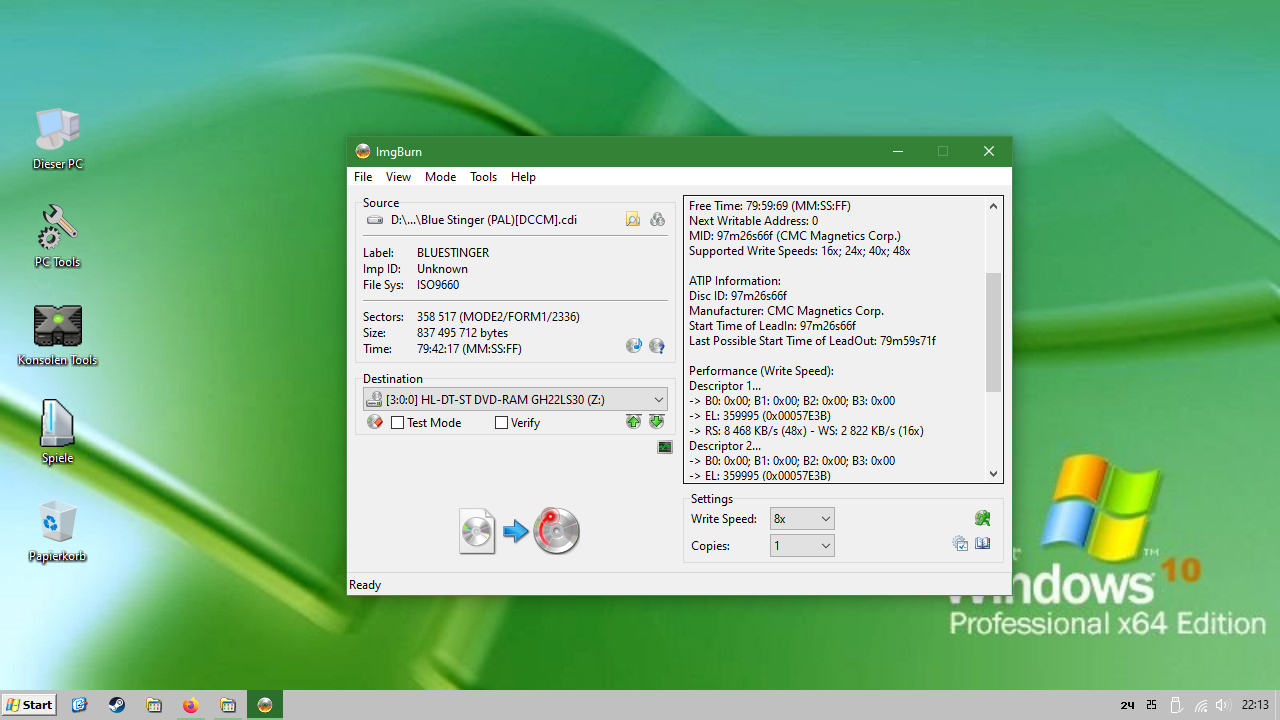
Task: Click the taskbar icon right of Start
Action: click(79, 705)
